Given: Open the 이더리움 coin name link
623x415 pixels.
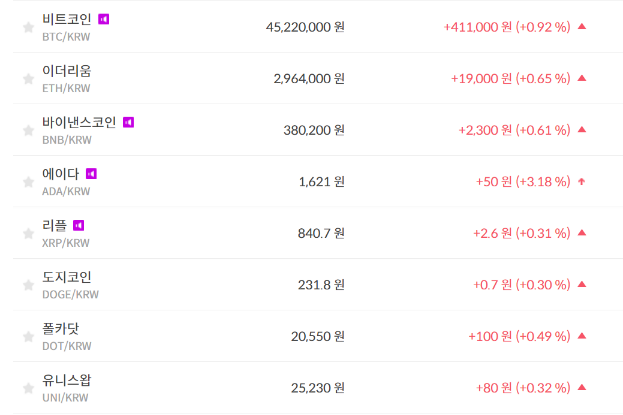Looking at the screenshot, I should click(x=67, y=70).
